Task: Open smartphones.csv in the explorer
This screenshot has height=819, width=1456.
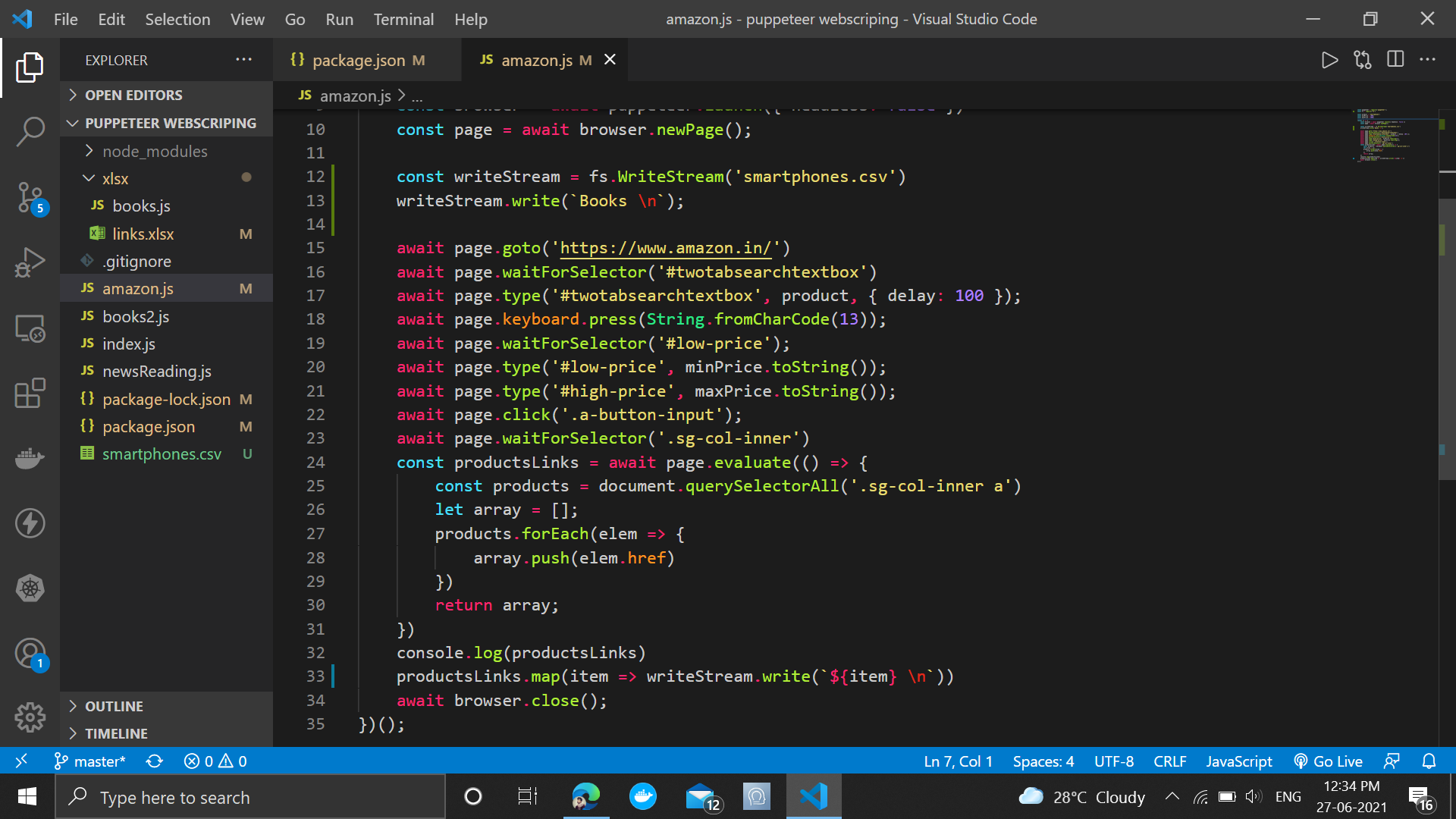Action: [162, 454]
